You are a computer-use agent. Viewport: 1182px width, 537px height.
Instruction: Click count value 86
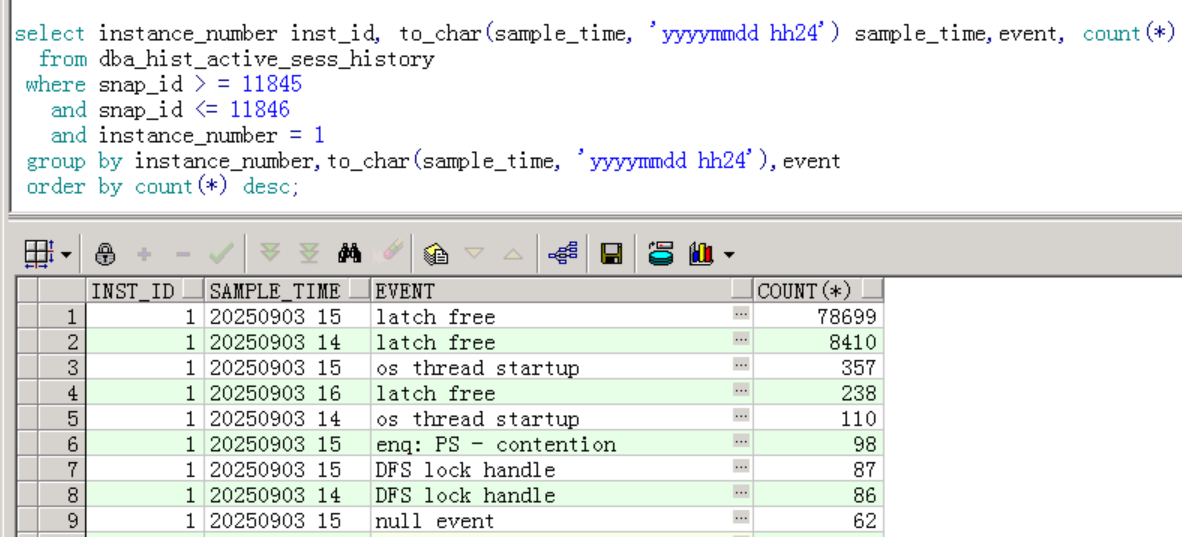(865, 496)
